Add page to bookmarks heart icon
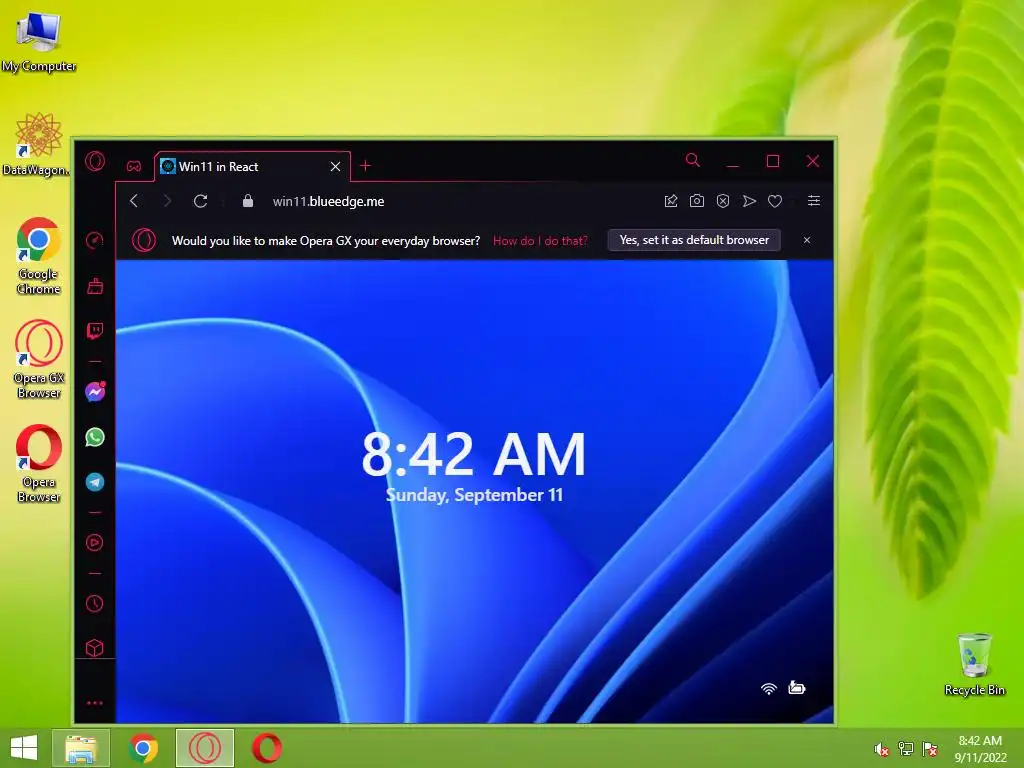The width and height of the screenshot is (1024, 768). point(775,201)
